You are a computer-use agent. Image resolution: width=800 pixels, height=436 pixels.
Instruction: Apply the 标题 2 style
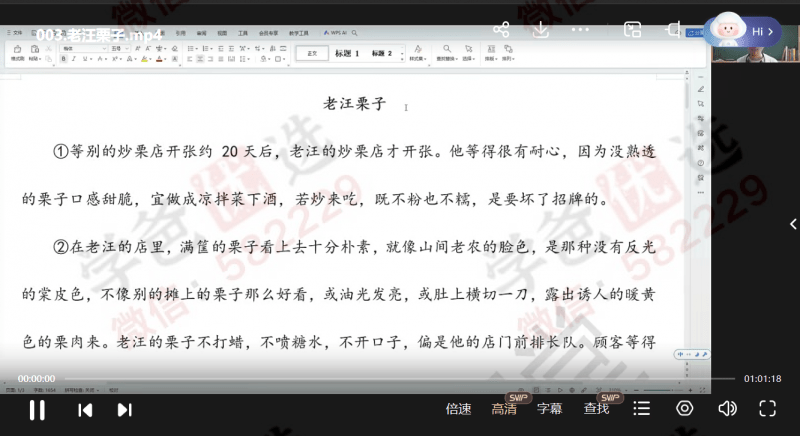[382, 54]
